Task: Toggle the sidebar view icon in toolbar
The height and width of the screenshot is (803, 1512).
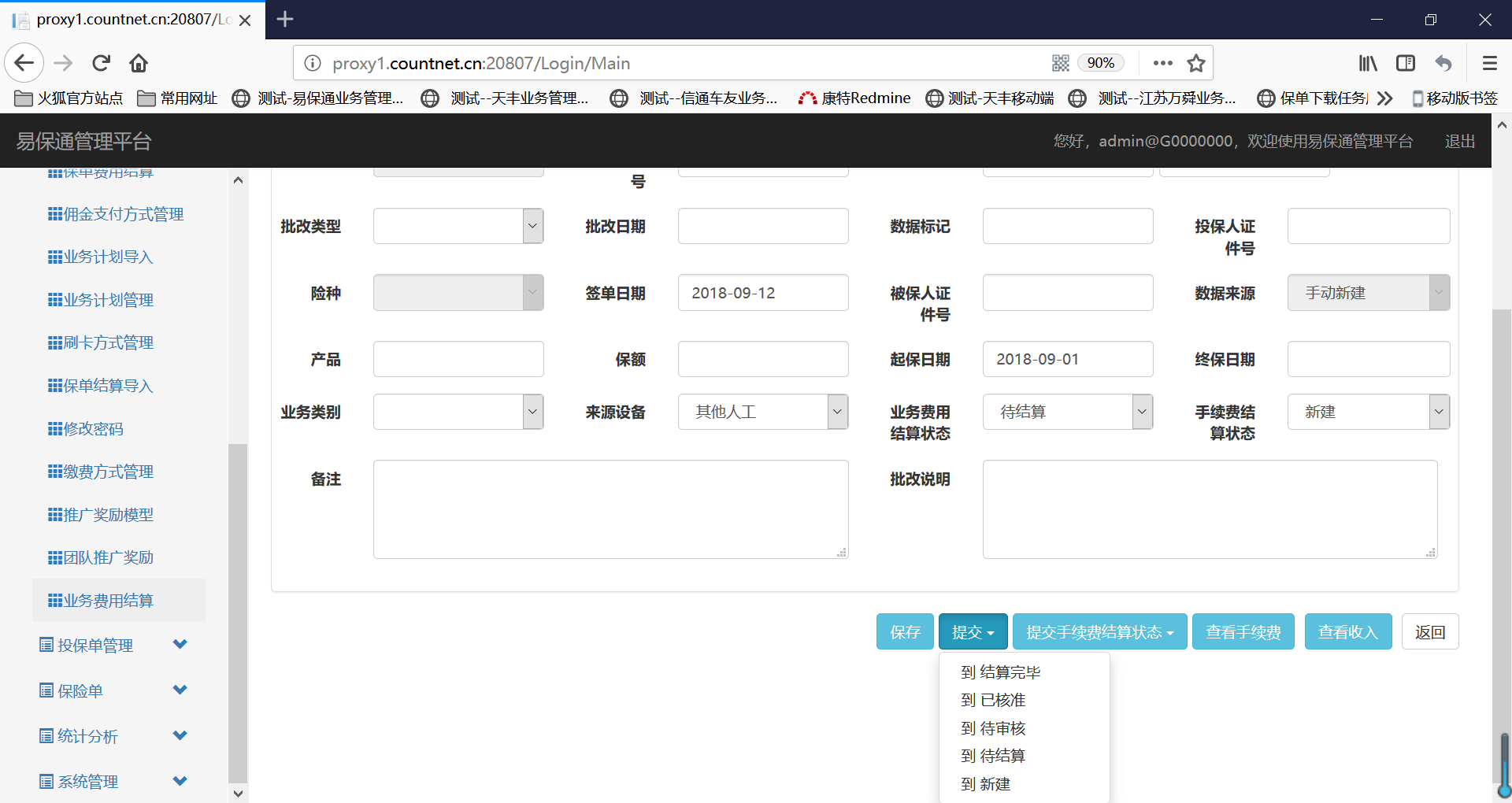Action: (1406, 63)
